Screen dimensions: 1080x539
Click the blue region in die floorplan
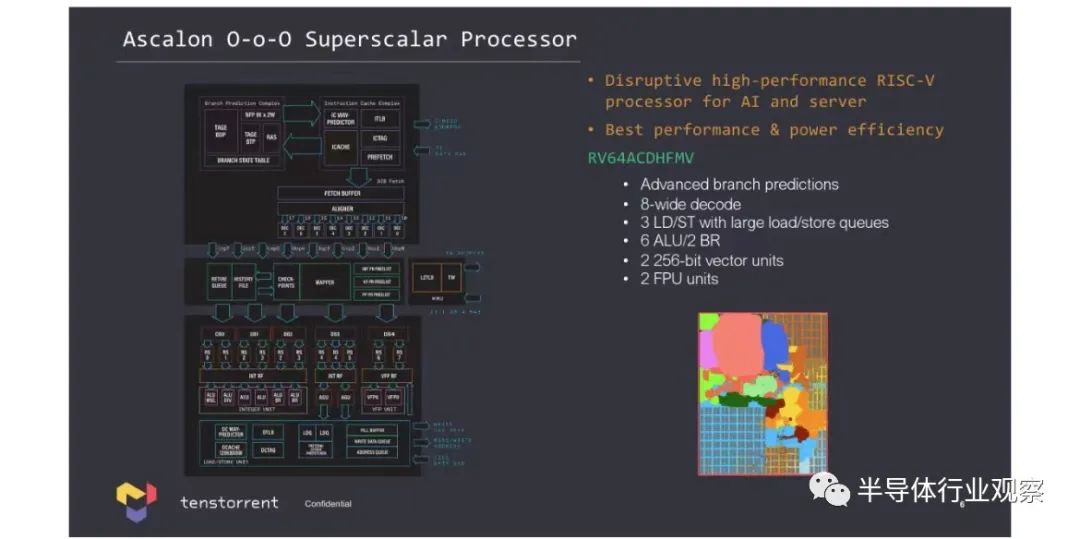(x=775, y=348)
